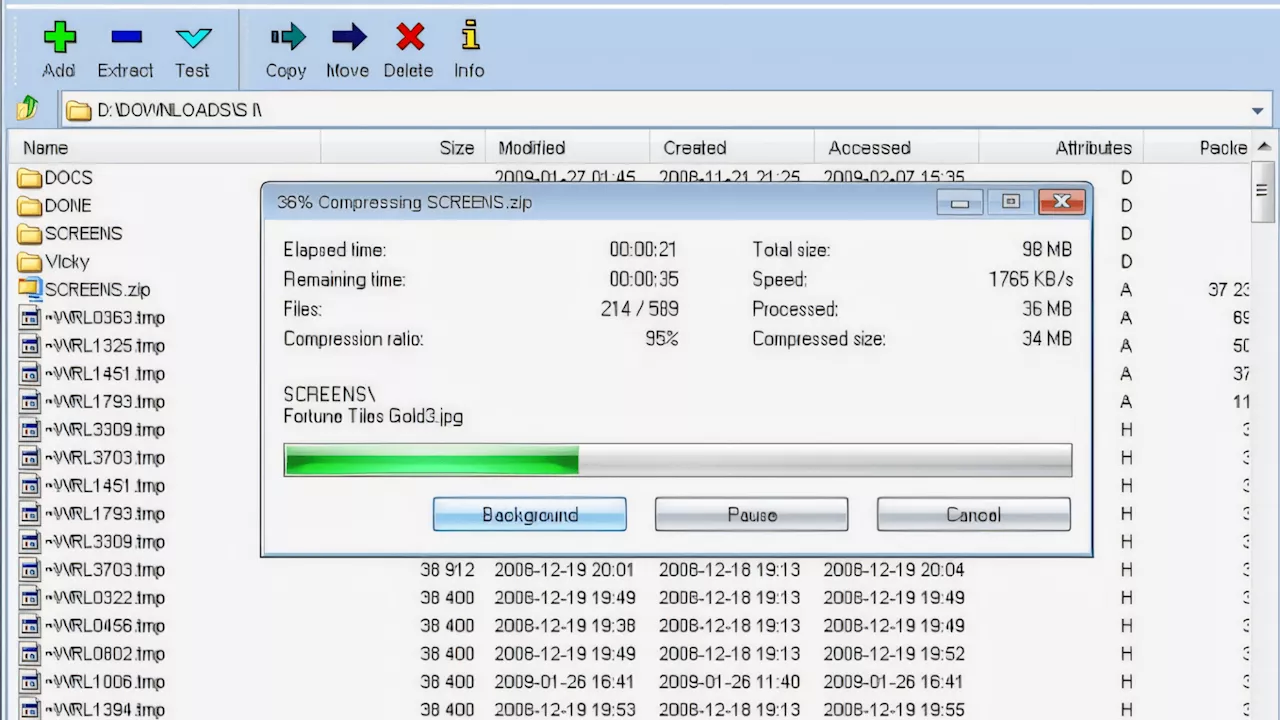Click the ~WRL0363.tmp file icon

(29, 318)
